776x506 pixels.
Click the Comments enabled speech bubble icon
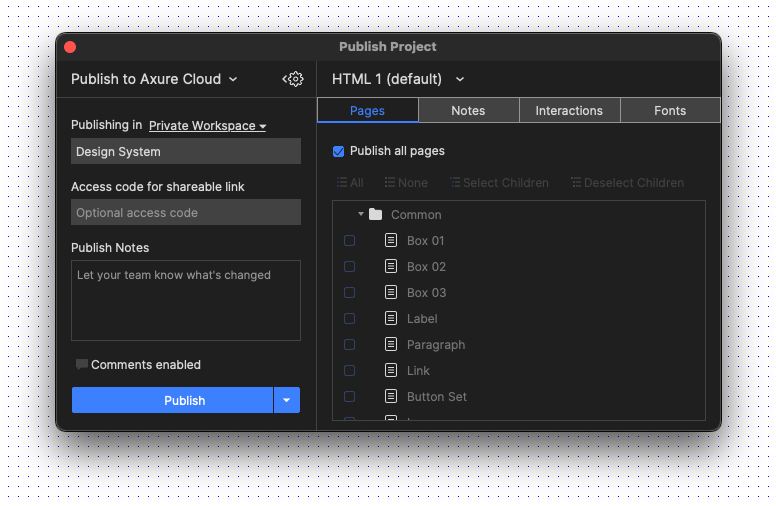[82, 365]
